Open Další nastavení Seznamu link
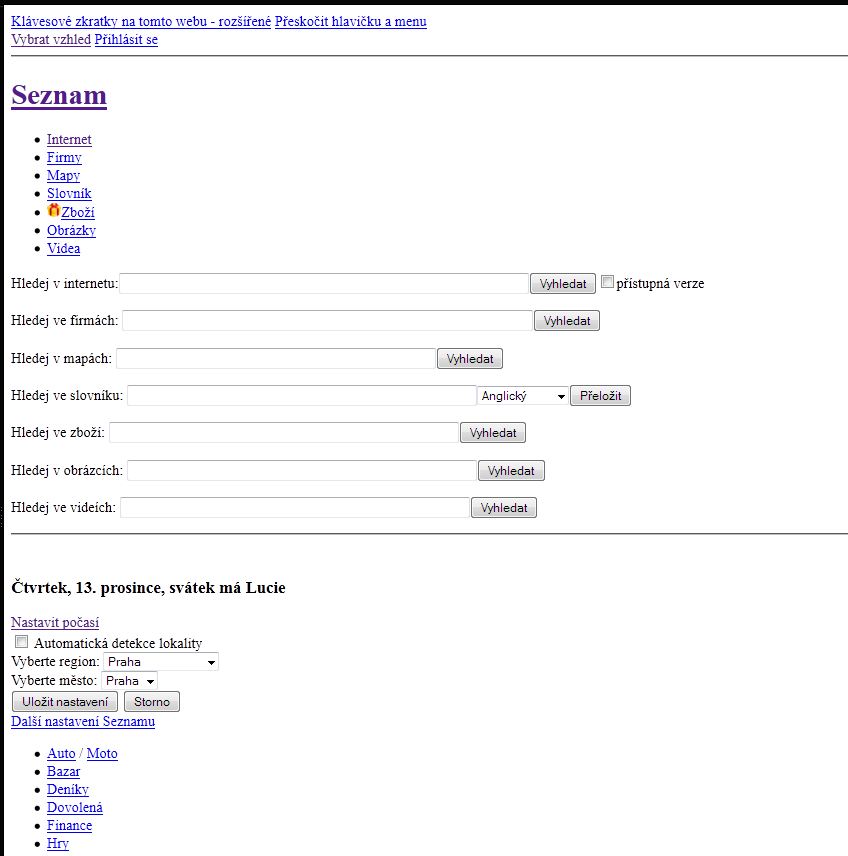848x856 pixels. (x=83, y=721)
